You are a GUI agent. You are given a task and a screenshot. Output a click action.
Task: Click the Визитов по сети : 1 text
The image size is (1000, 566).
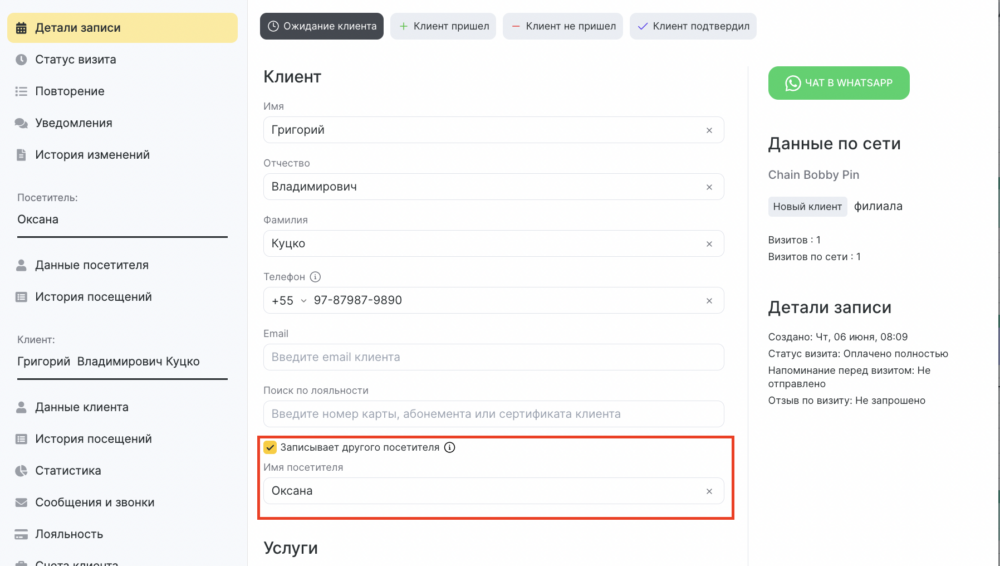coord(814,257)
